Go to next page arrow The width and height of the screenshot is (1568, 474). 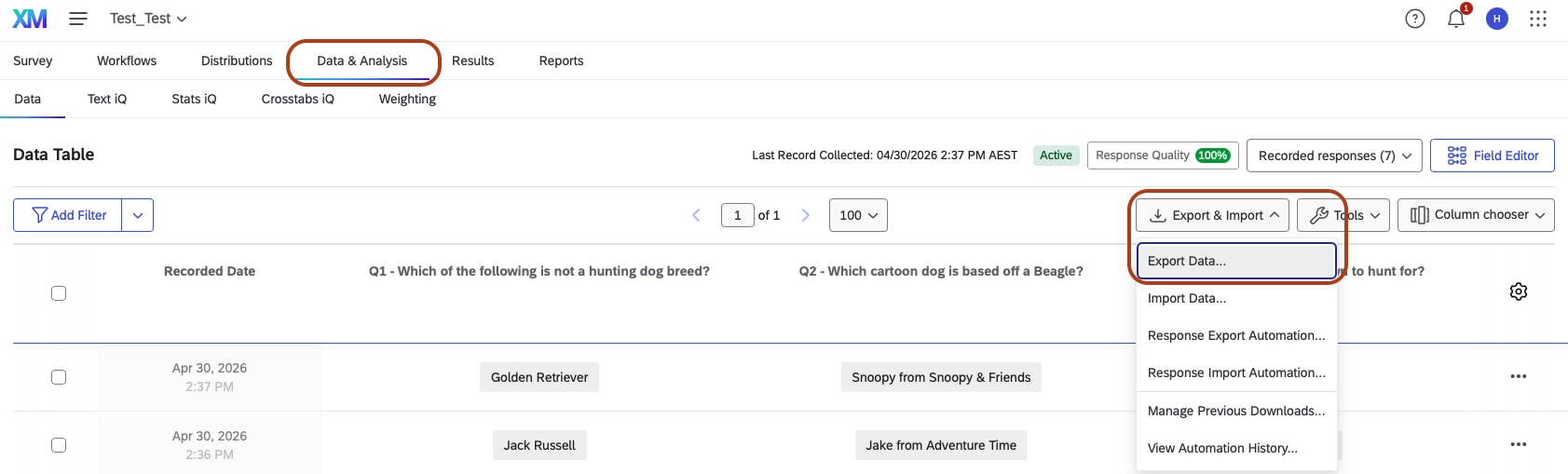coord(806,215)
